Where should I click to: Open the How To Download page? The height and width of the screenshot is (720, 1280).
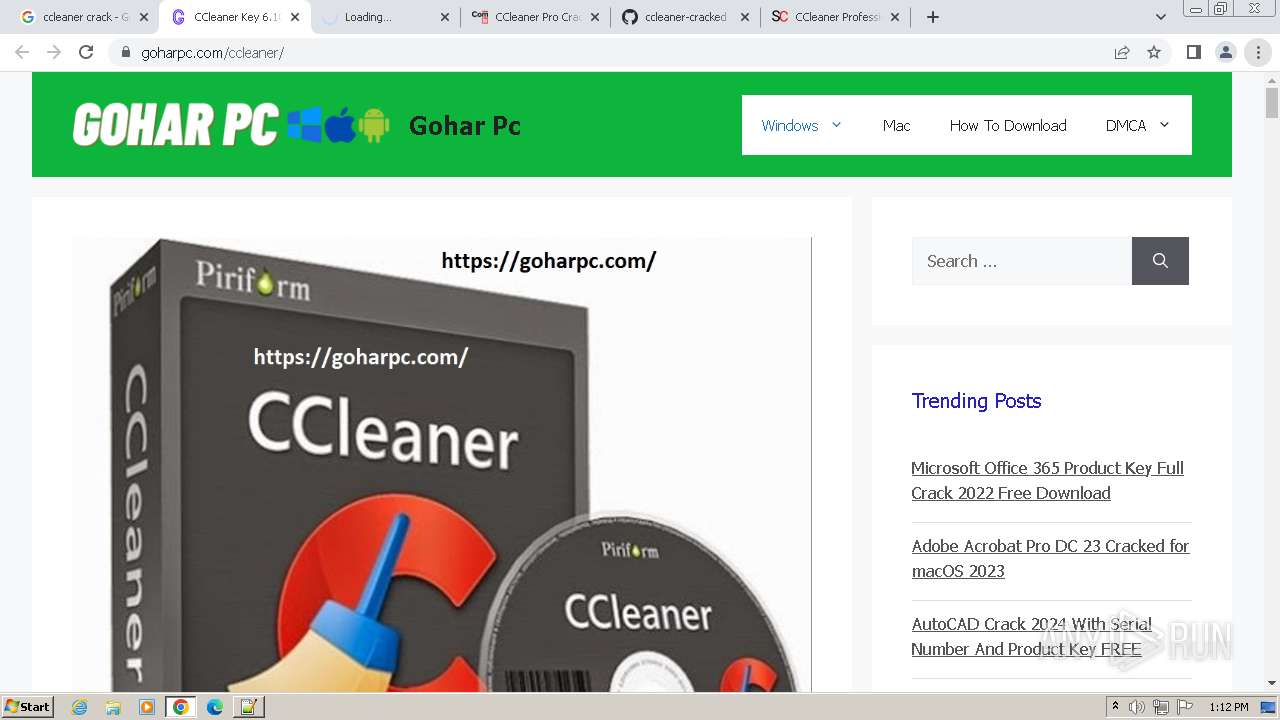[x=1008, y=125]
